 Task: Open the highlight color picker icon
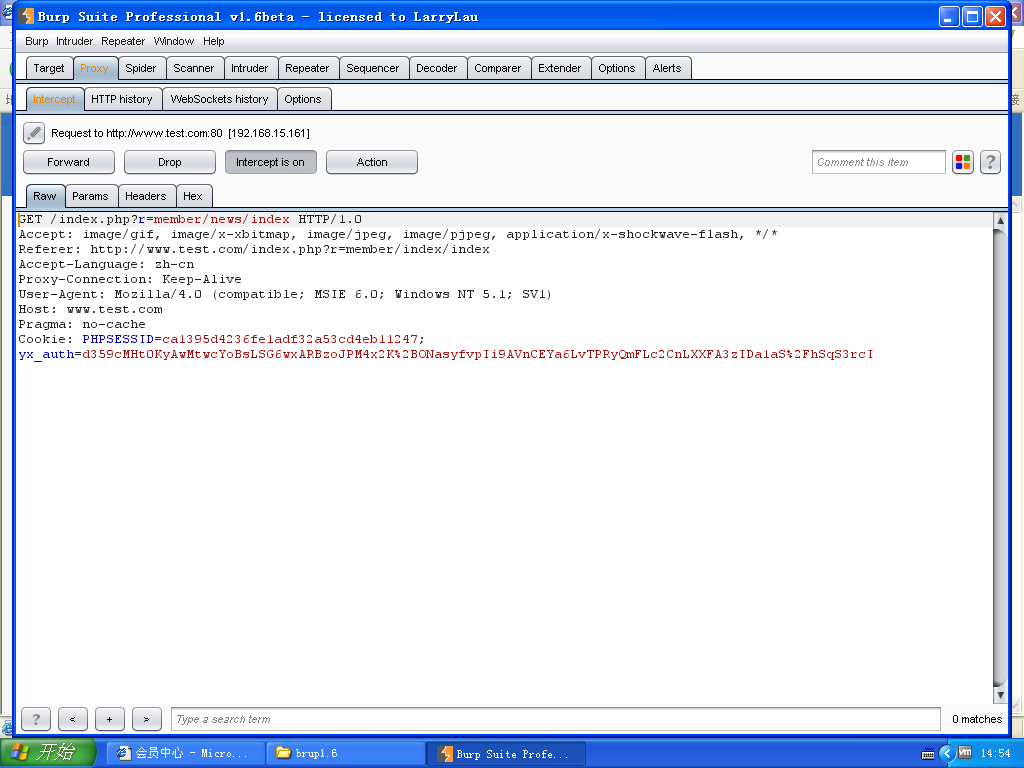(963, 162)
